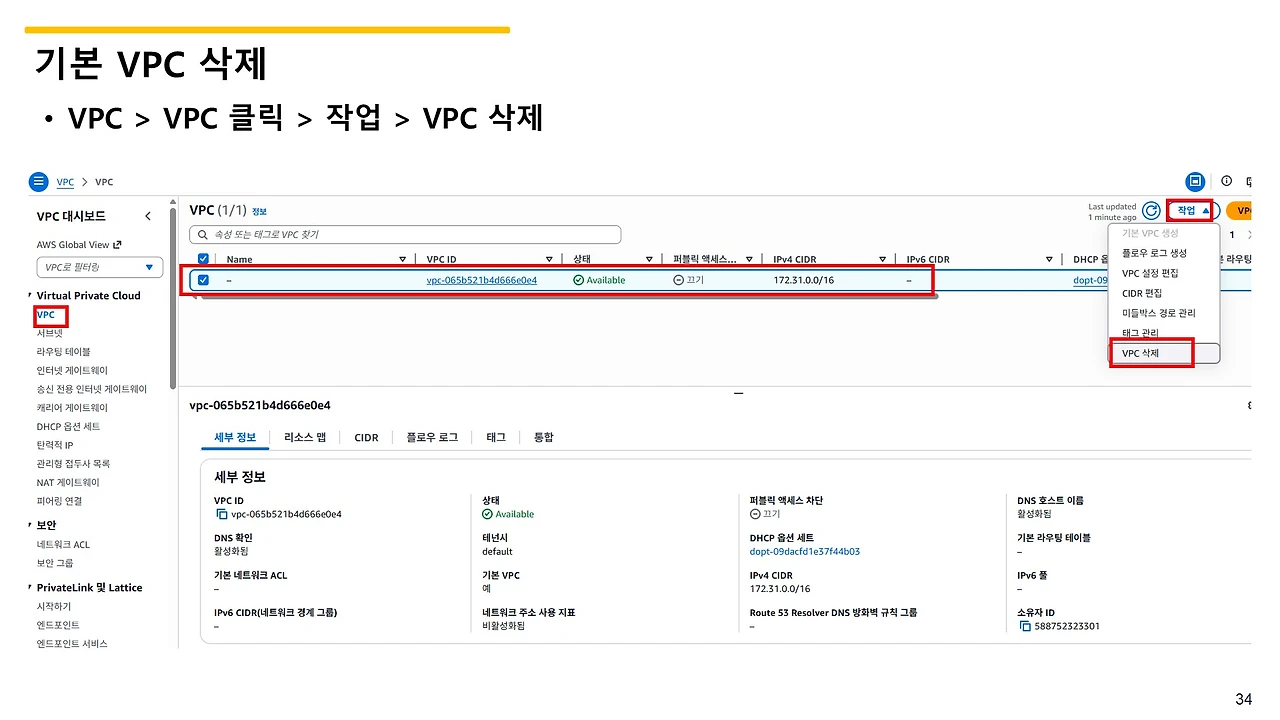Click the refresh VPC list icon
The width and height of the screenshot is (1280, 720).
(1151, 211)
